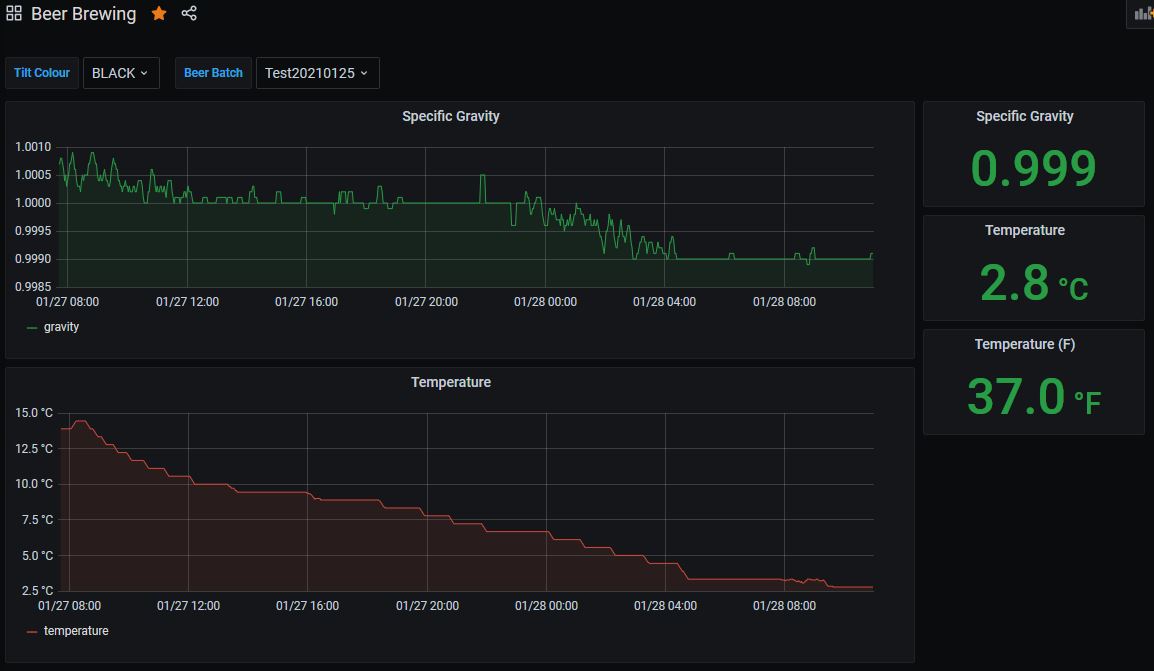Screen dimensions: 1154x671
Task: Click the 1.0010 gravity y-axis label
Action: pos(33,146)
